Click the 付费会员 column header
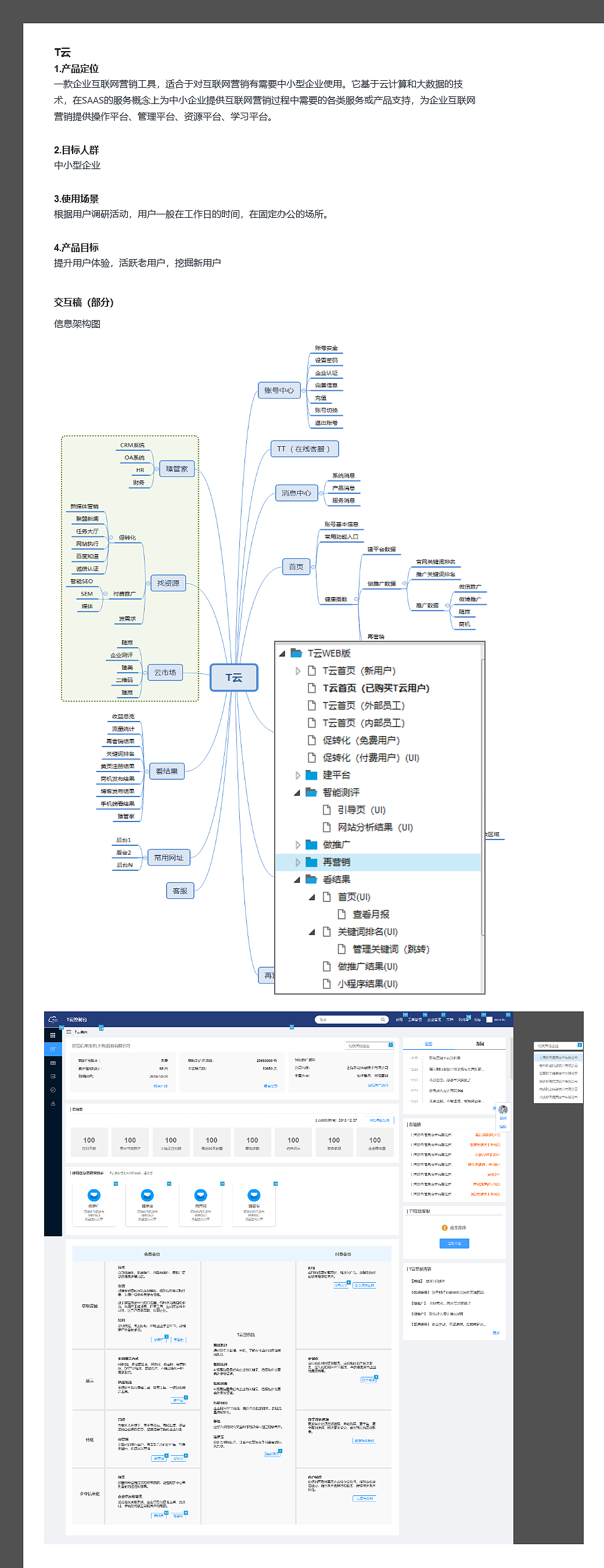Image resolution: width=604 pixels, height=1568 pixels. [x=343, y=1254]
